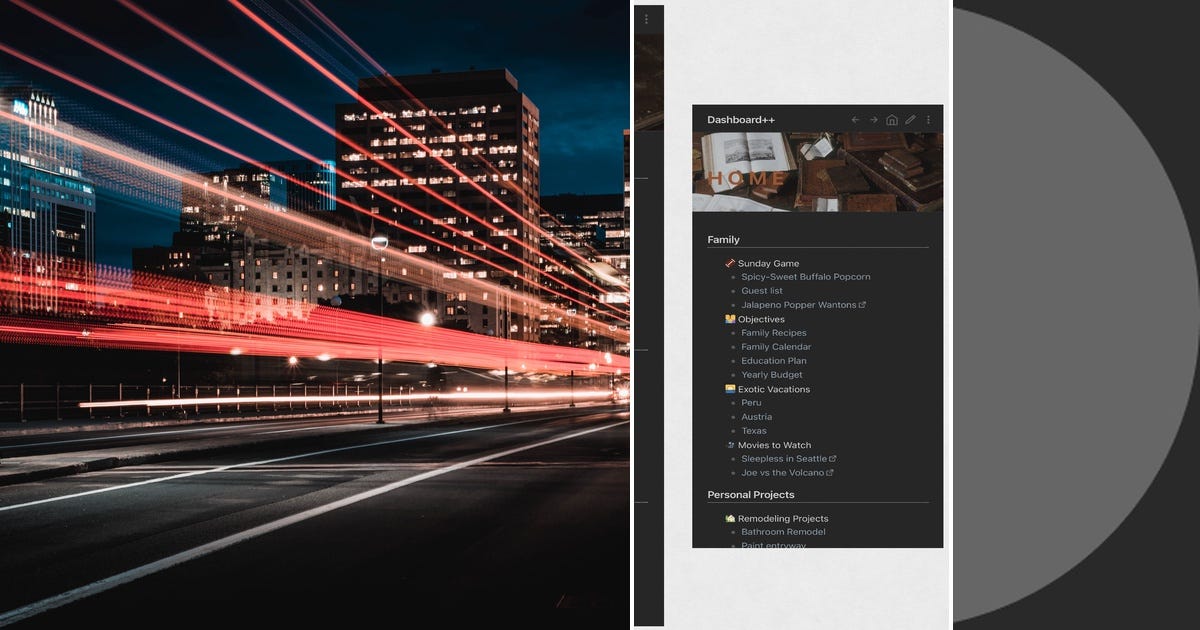Click the external link icon after Joe vs the Volcano
The image size is (1200, 630).
(828, 472)
